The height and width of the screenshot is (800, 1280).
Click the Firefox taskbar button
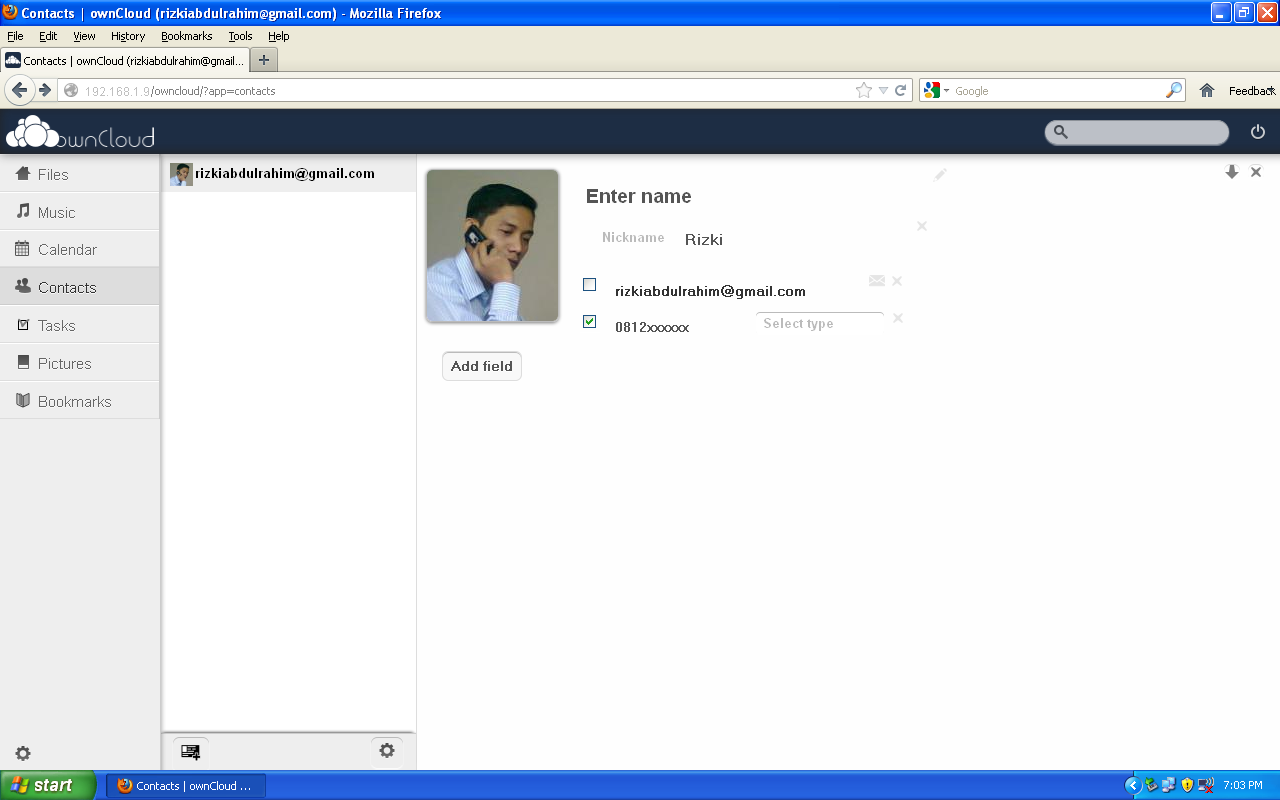point(186,786)
